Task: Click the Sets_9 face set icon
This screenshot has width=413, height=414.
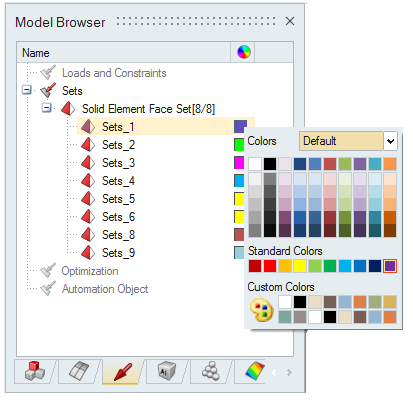Action: pyautogui.click(x=88, y=253)
